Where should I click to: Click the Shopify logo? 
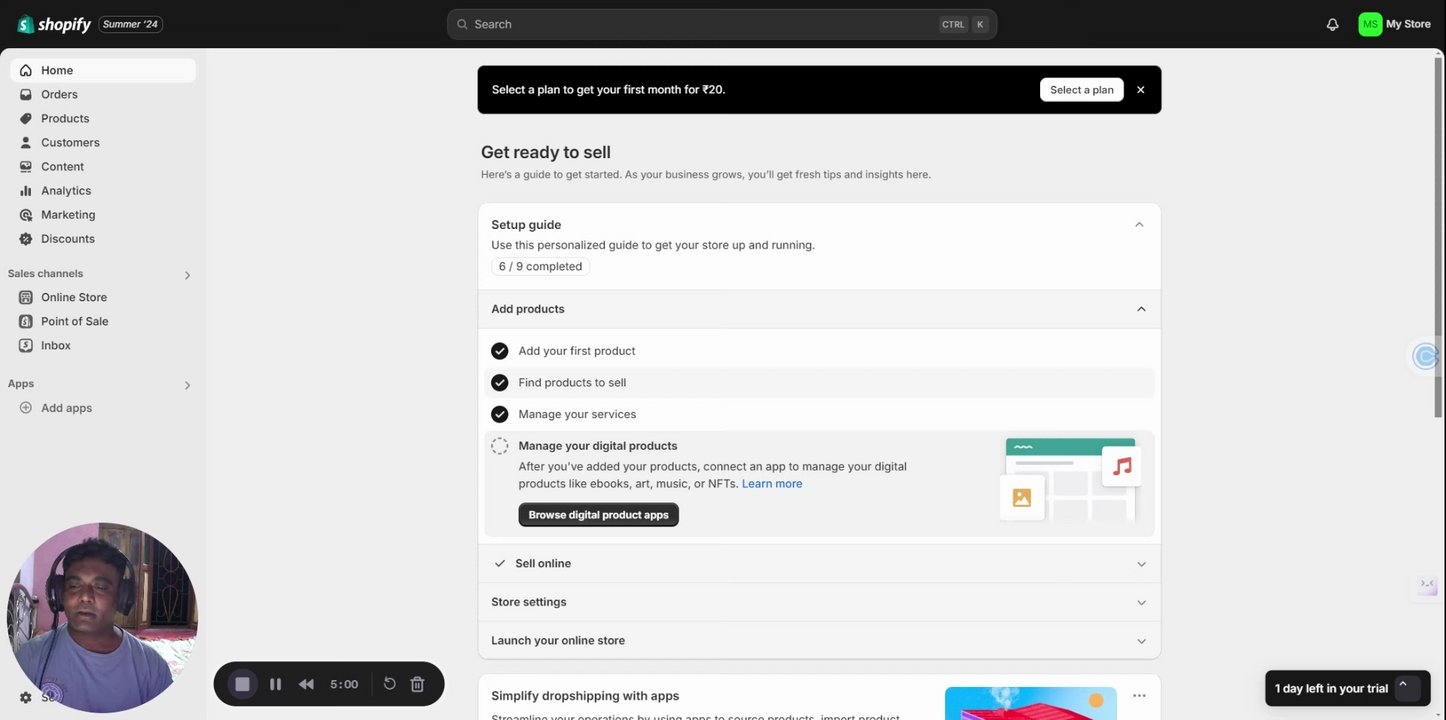tap(54, 24)
